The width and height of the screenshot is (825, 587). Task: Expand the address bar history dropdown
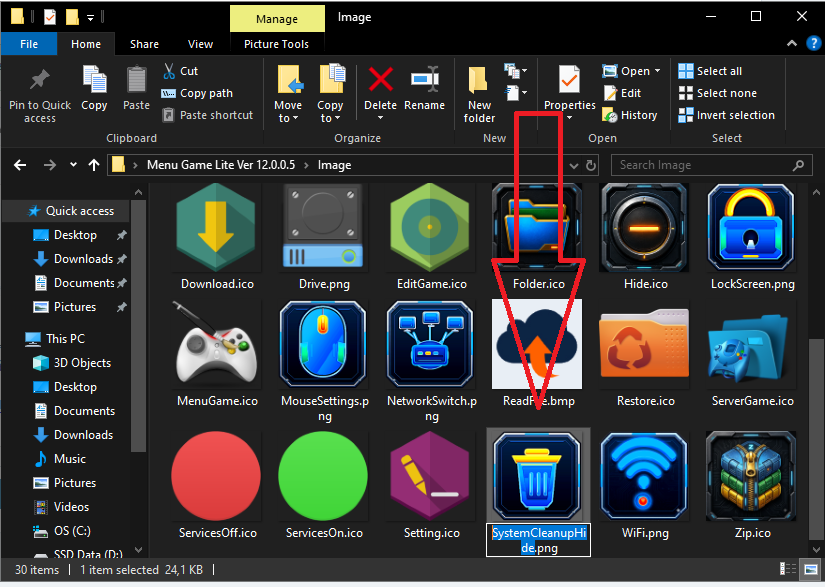(x=574, y=166)
